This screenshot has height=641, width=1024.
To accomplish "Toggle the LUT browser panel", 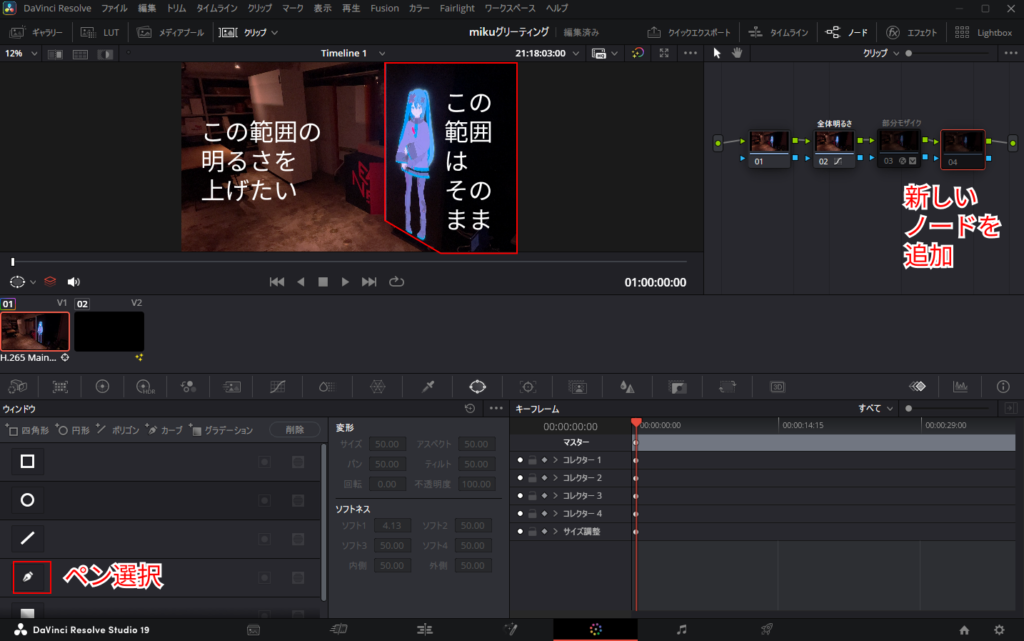I will click(x=100, y=32).
